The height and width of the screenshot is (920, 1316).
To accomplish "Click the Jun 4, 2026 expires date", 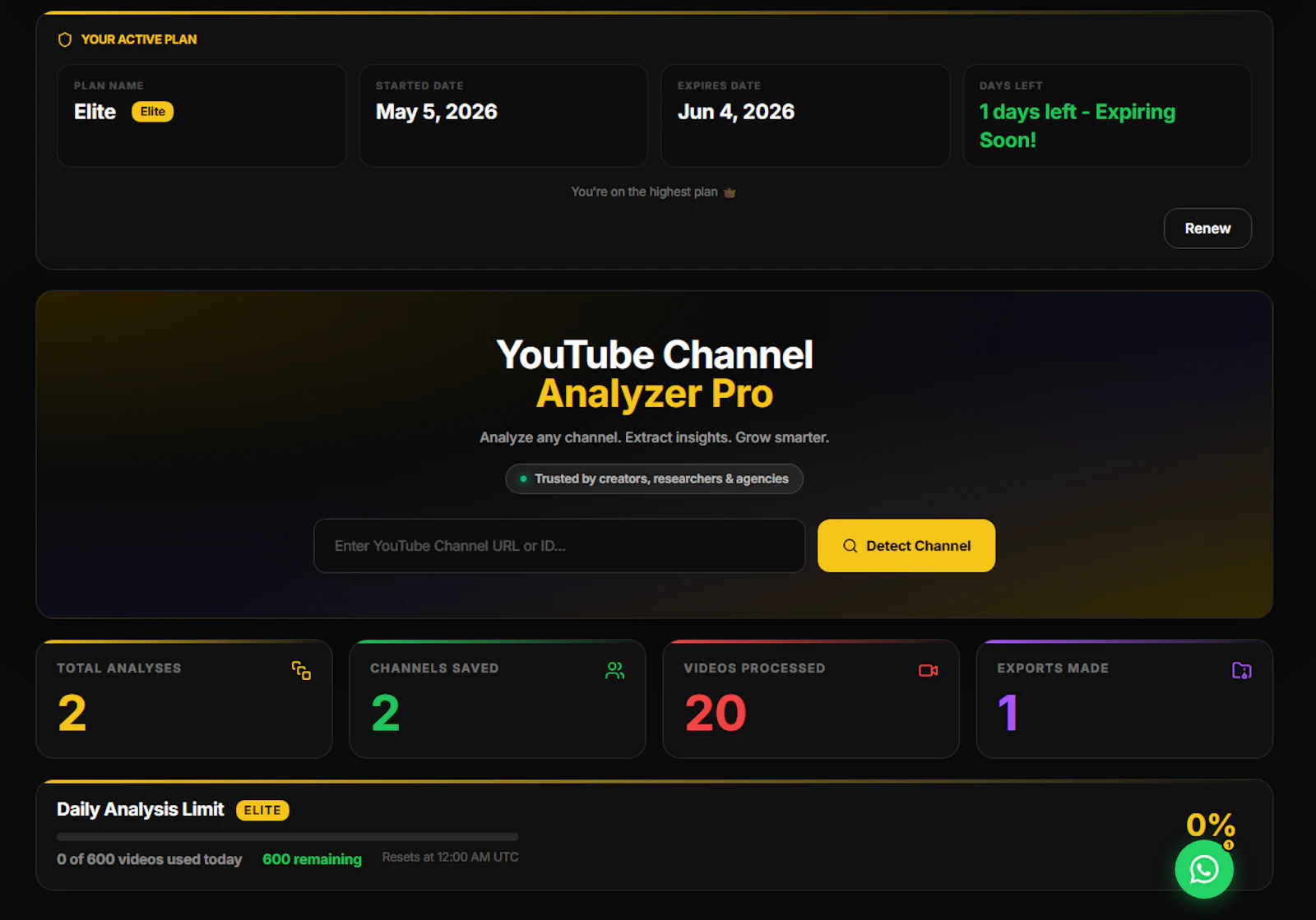I will (736, 112).
